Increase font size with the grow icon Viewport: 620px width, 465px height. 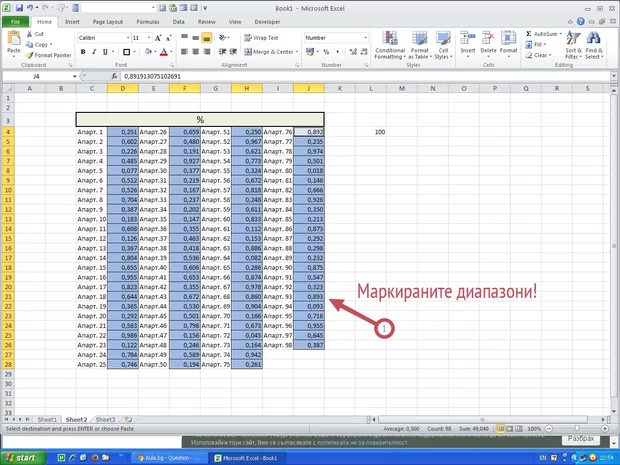click(158, 38)
